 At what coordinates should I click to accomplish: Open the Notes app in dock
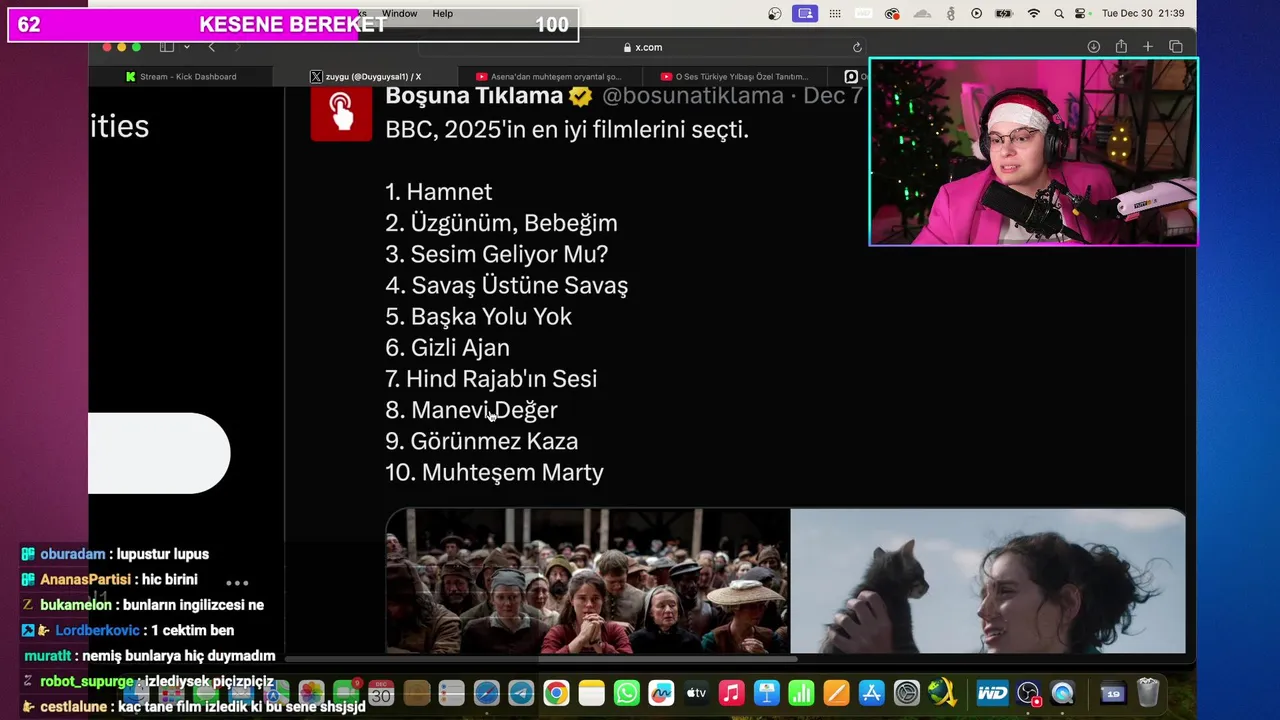pos(592,693)
